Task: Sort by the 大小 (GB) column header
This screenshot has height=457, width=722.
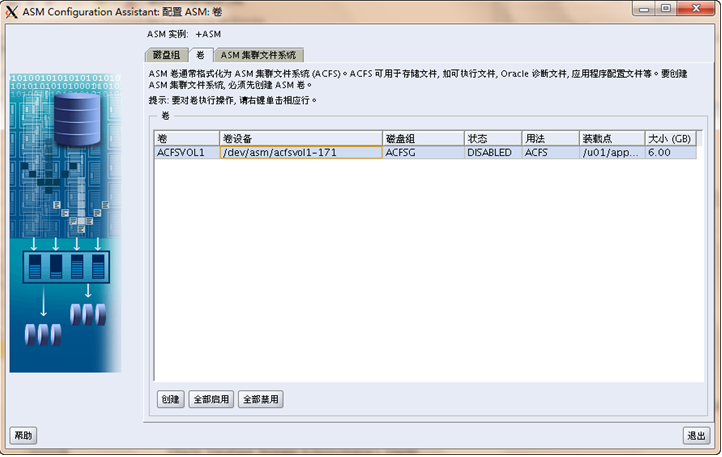Action: click(x=670, y=139)
